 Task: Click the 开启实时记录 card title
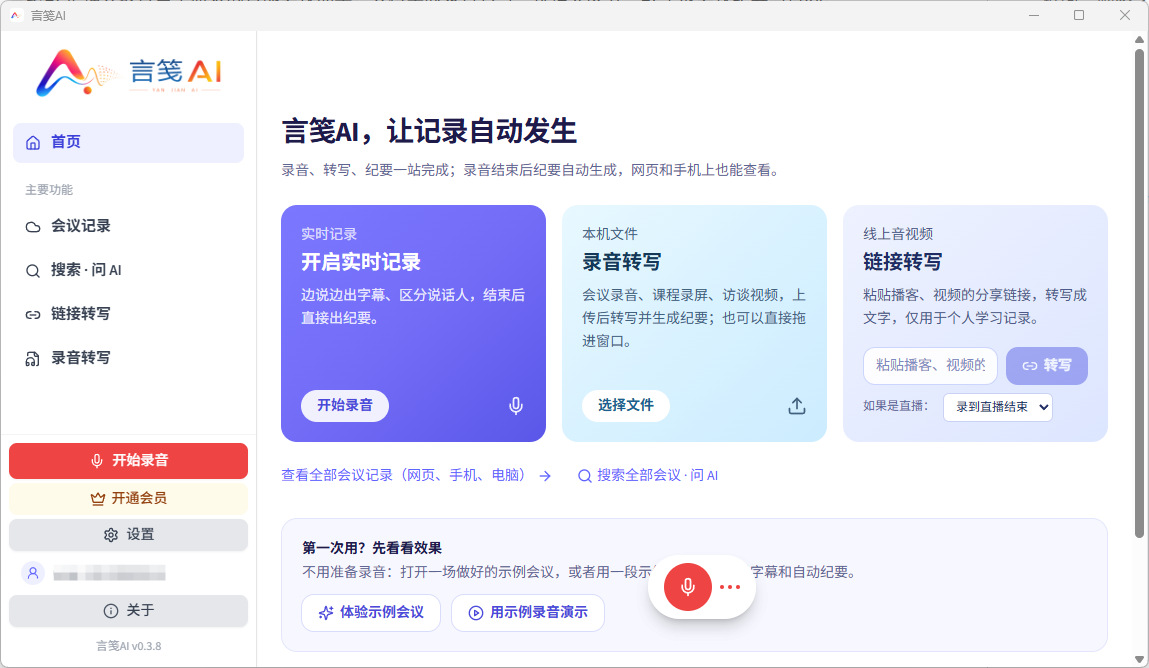(361, 262)
